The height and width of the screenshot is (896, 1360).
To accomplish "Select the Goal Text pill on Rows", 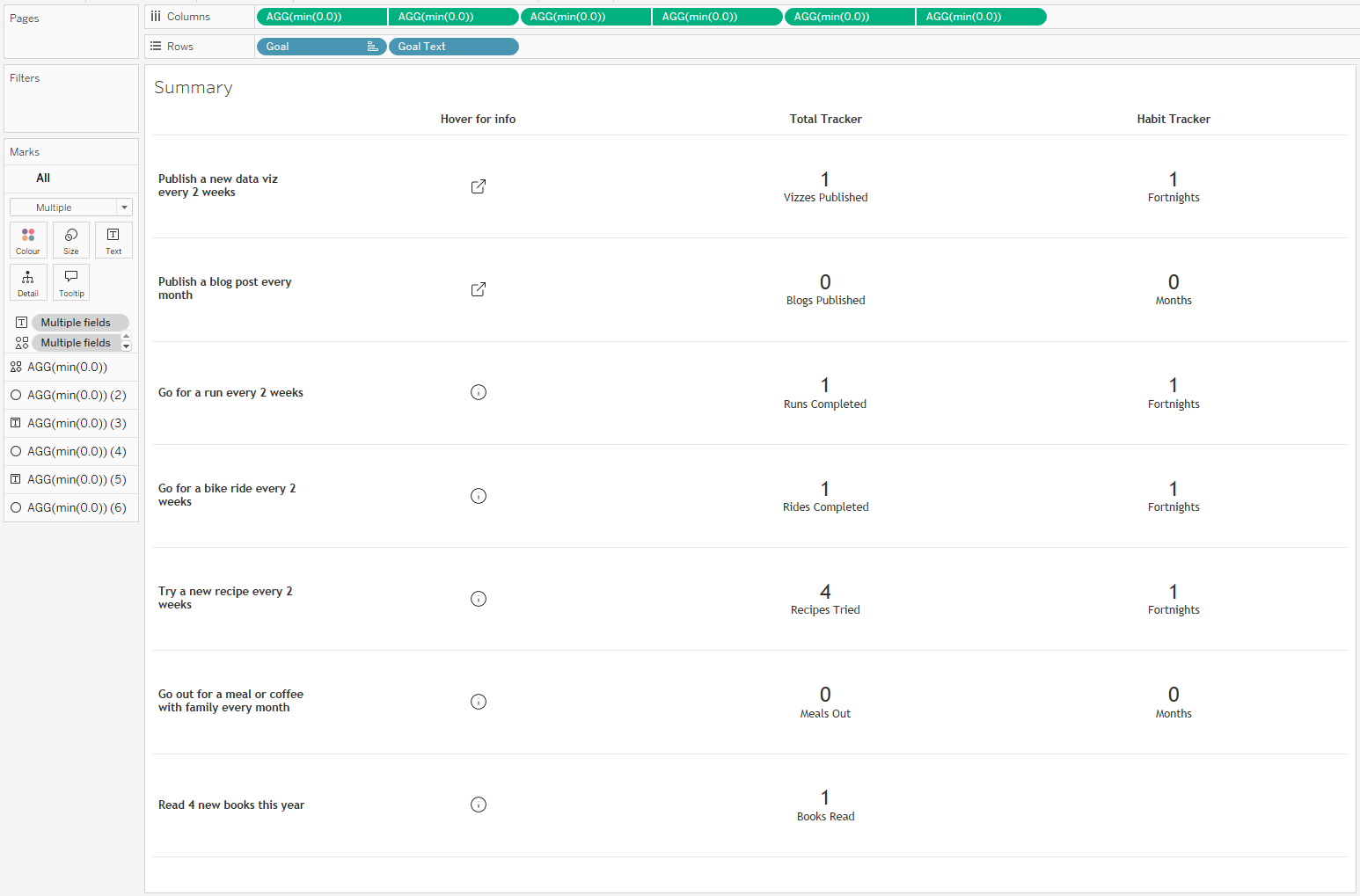I will tap(453, 47).
